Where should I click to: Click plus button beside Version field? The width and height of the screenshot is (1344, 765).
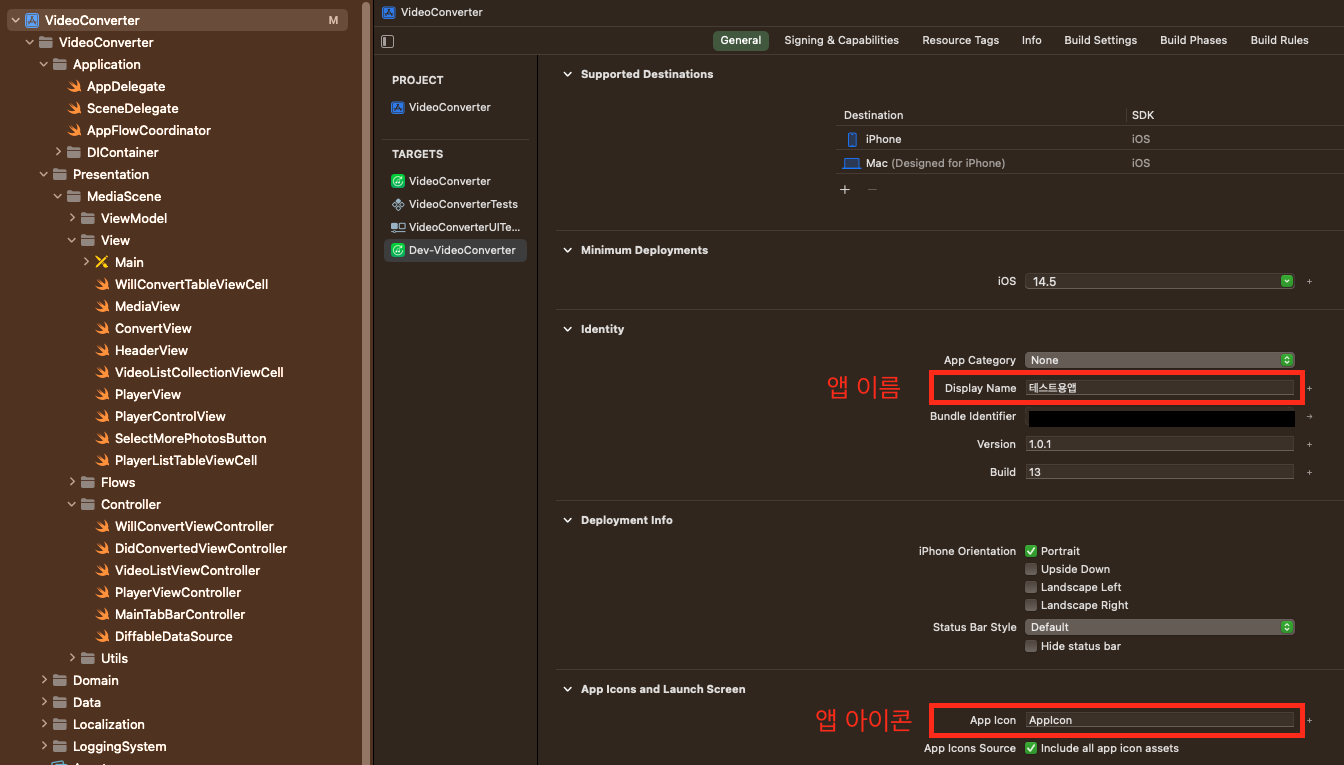1309,444
